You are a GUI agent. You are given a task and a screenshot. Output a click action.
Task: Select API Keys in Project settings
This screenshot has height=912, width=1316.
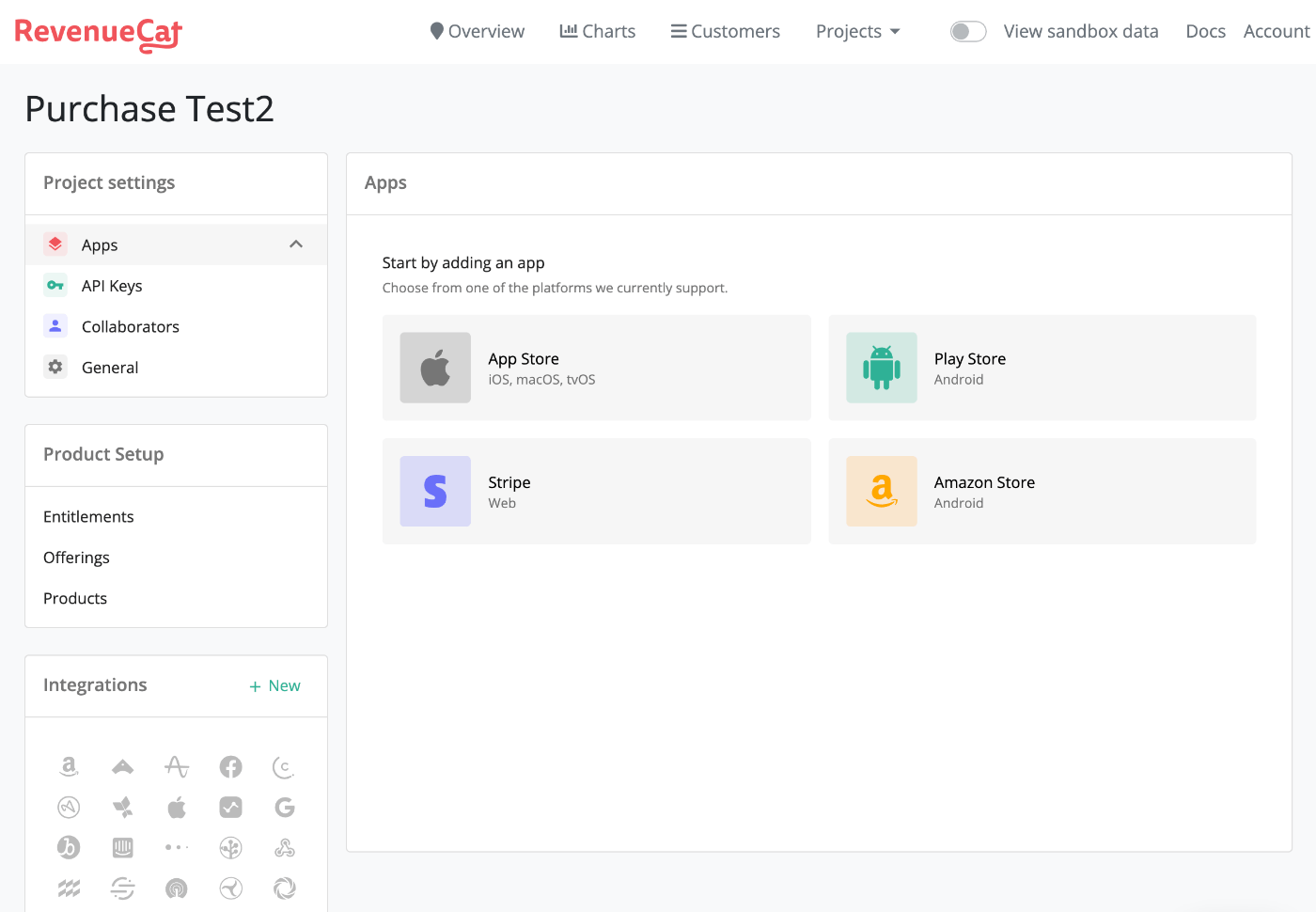click(176, 286)
